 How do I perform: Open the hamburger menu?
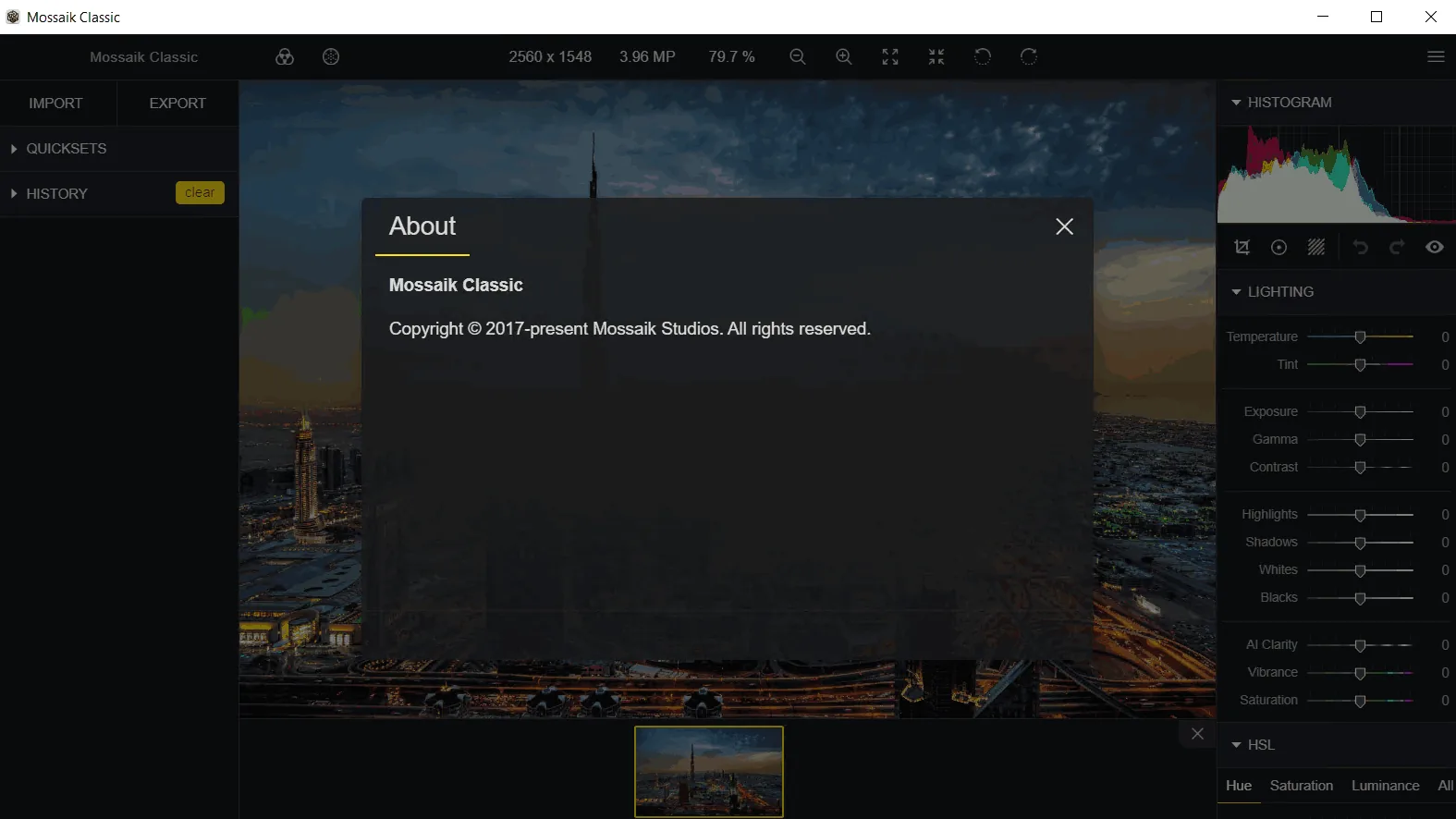(x=1436, y=57)
